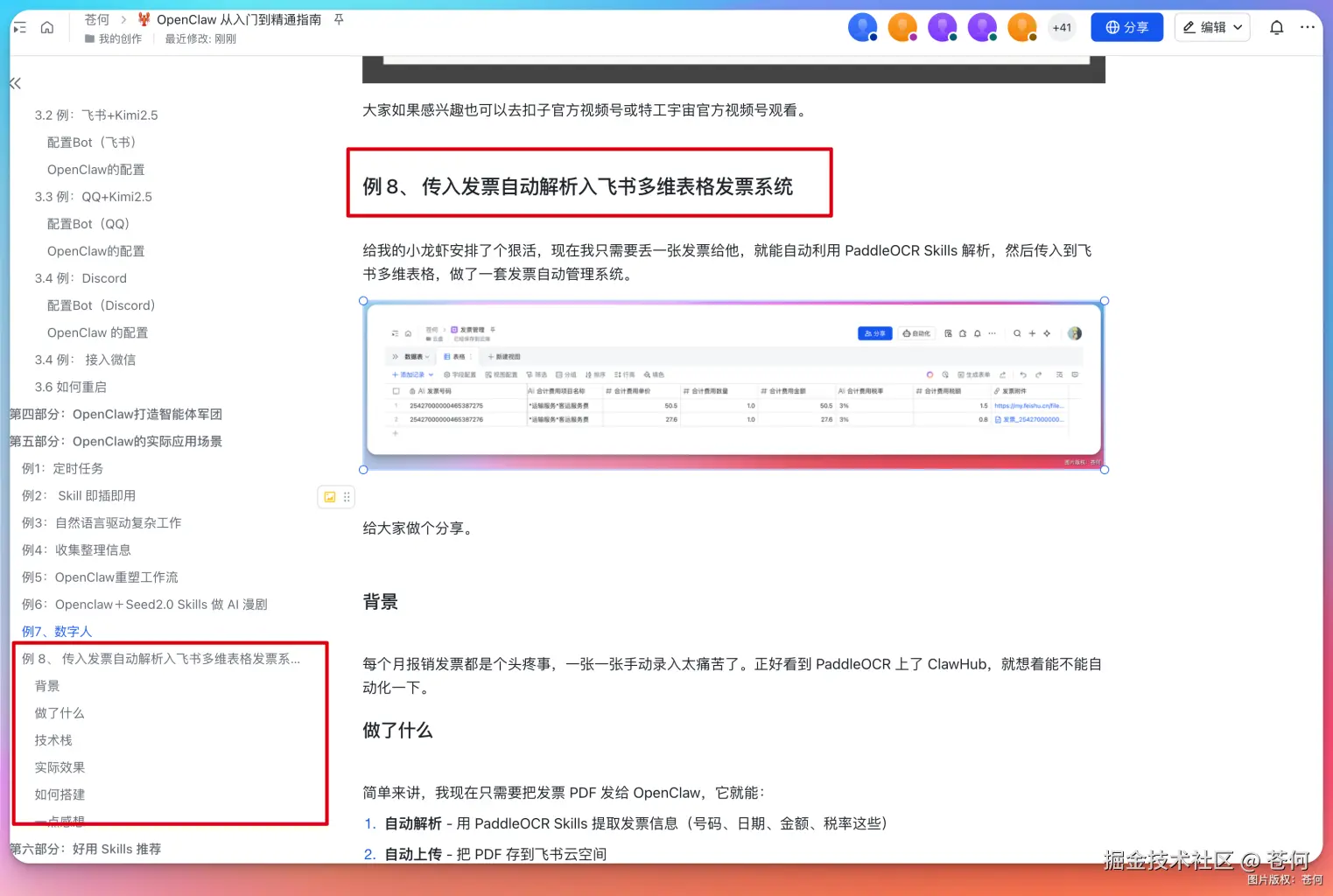Jump to 例3:自然语言驱动复杂工作
This screenshot has height=896, width=1333.
point(102,523)
